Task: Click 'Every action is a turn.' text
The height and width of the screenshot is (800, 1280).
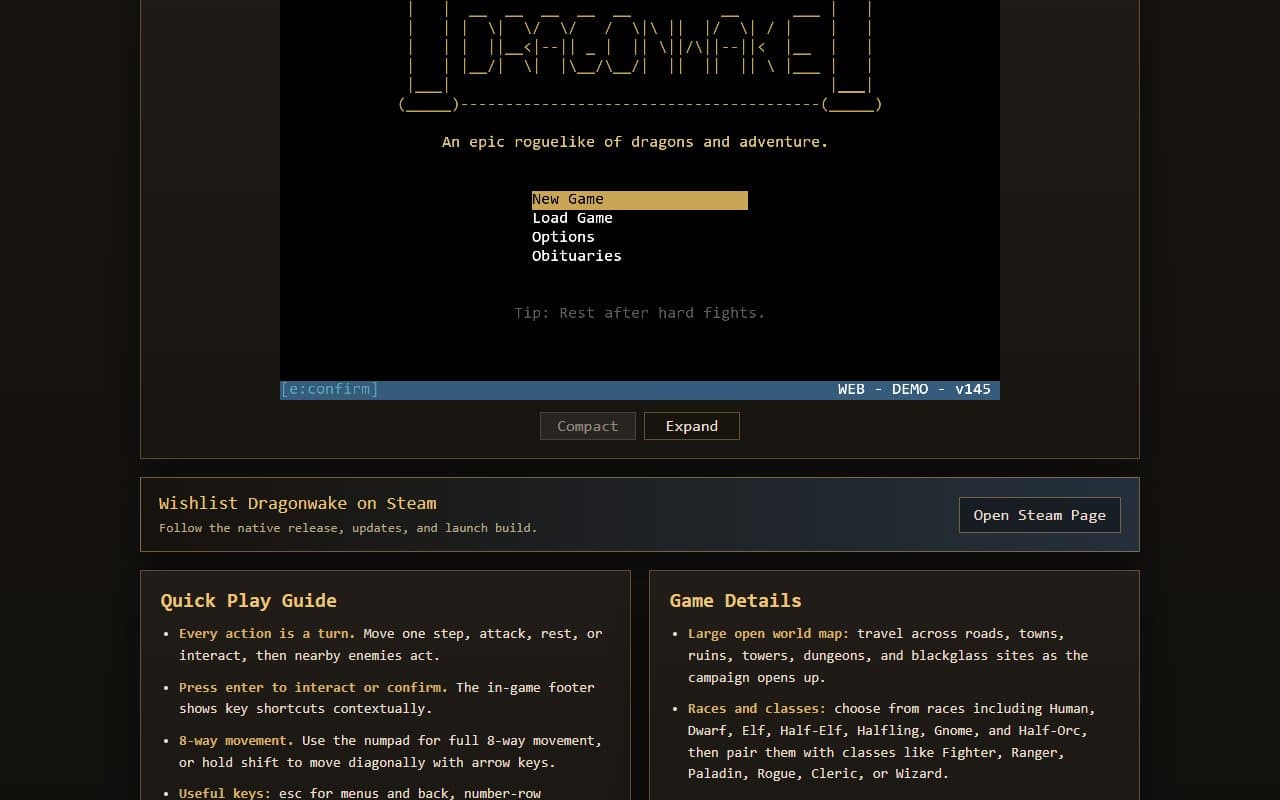Action: tap(267, 634)
